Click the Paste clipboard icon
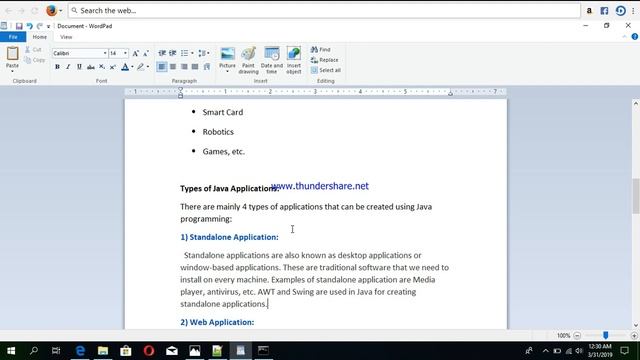The width and height of the screenshot is (640, 360). click(12, 53)
